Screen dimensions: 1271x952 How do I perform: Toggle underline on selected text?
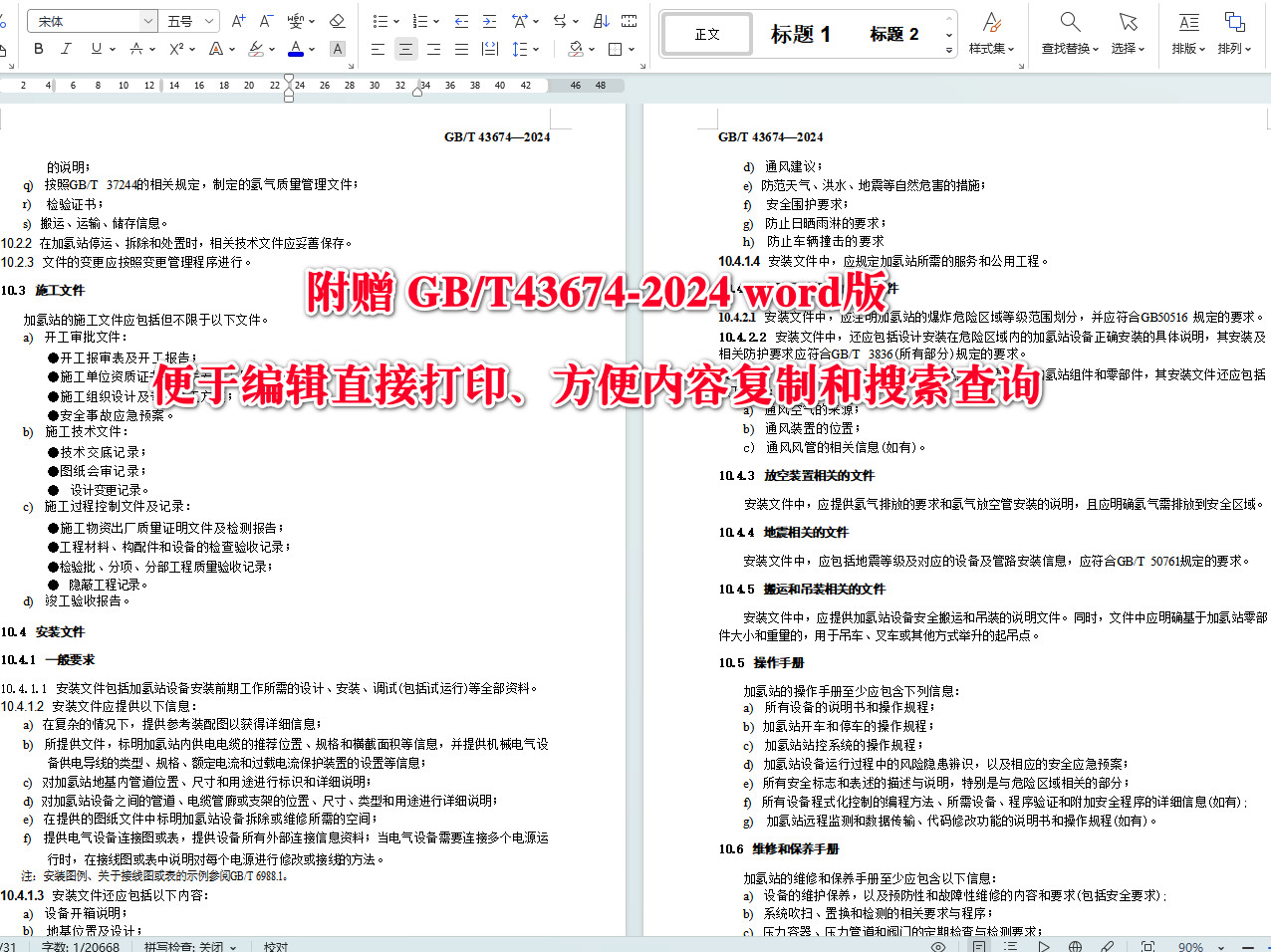click(96, 49)
